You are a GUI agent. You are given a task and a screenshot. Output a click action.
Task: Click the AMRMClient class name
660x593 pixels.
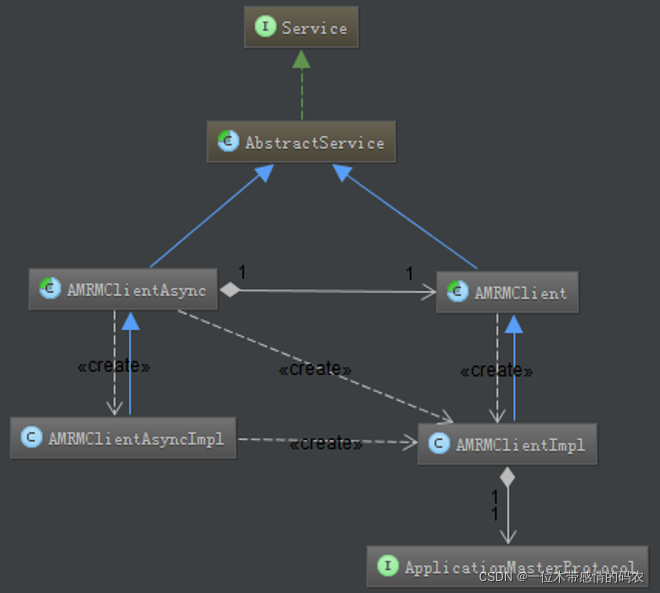(x=520, y=293)
